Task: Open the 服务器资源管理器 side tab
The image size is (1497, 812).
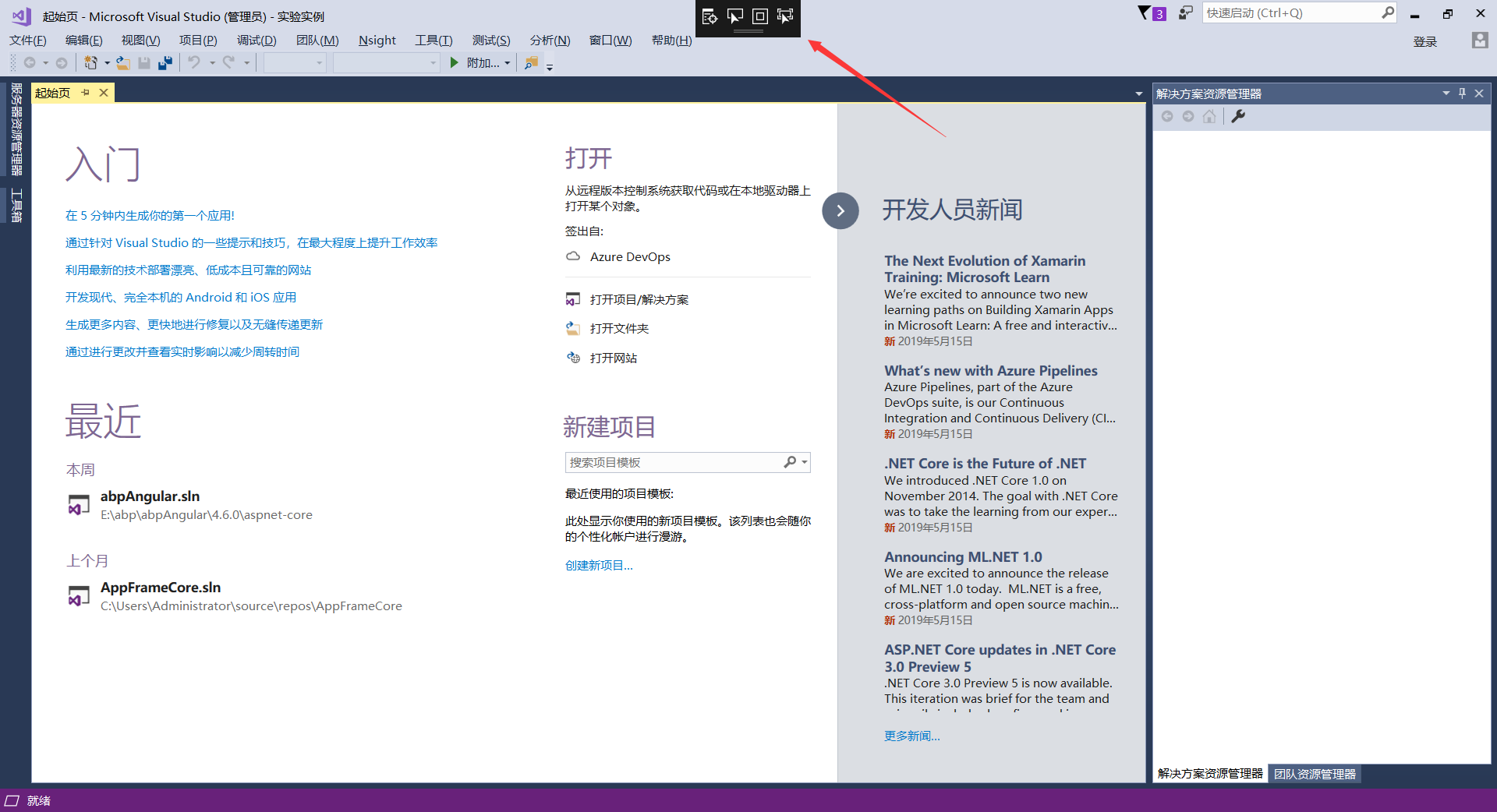Action: tap(16, 129)
